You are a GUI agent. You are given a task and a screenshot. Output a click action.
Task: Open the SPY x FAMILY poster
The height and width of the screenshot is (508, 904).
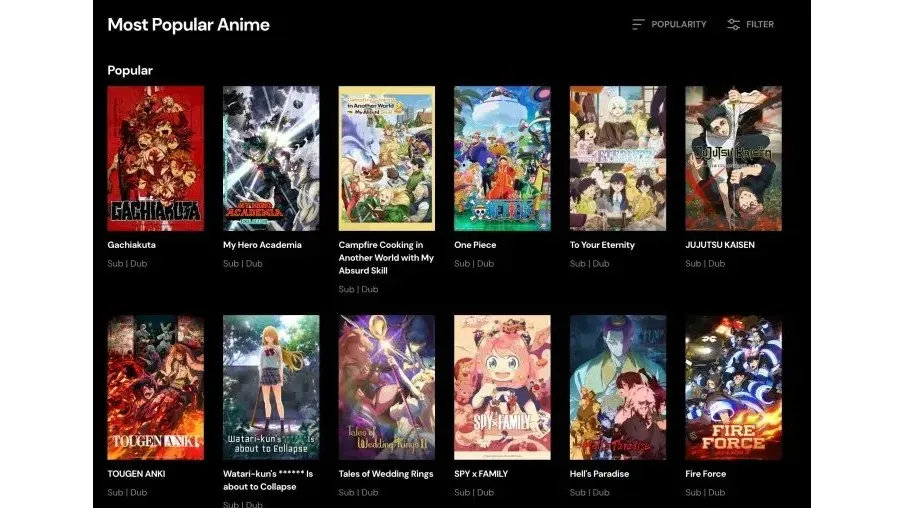pyautogui.click(x=502, y=387)
